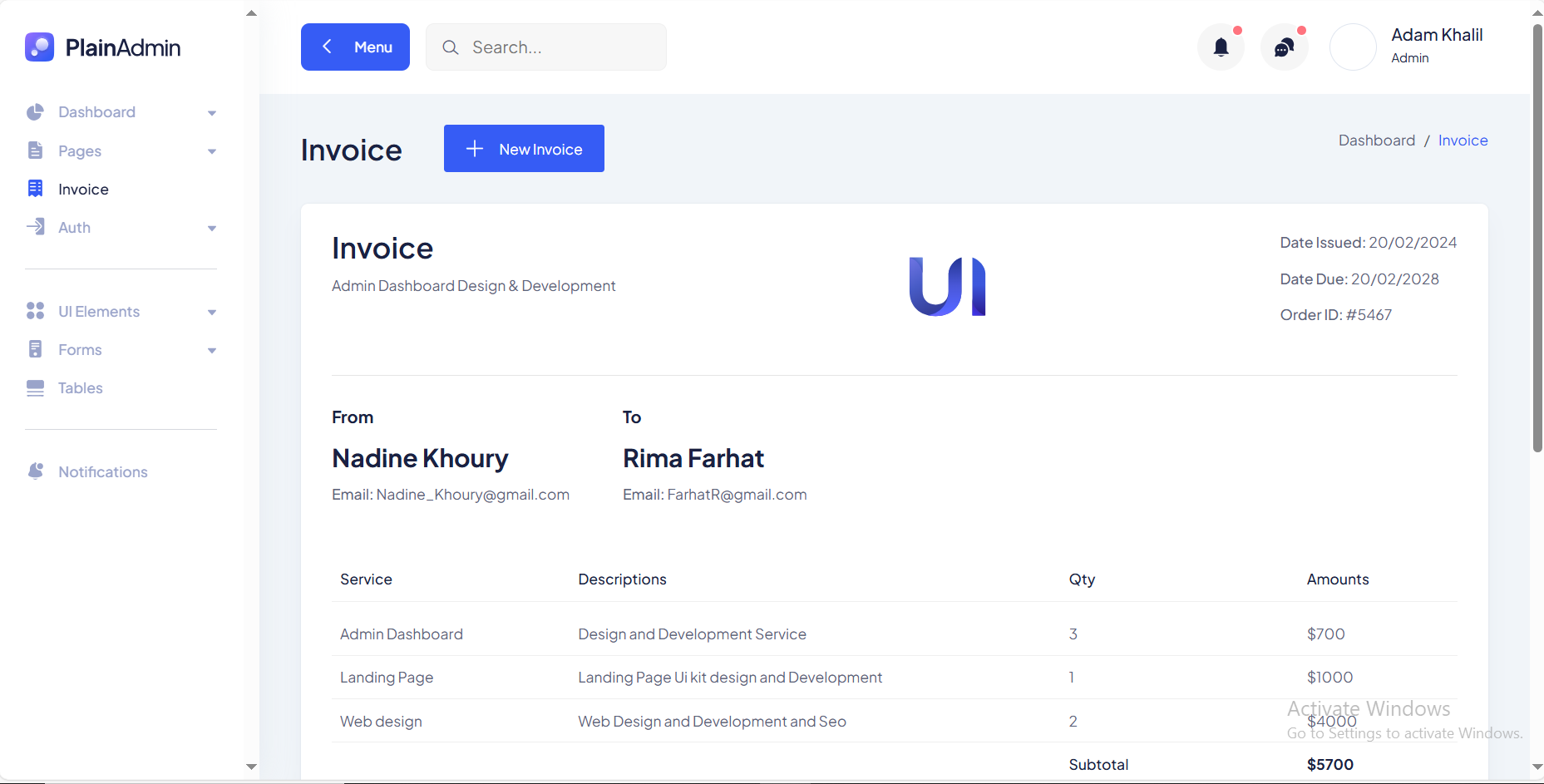Click the PlainAdmin logo icon

[x=39, y=47]
